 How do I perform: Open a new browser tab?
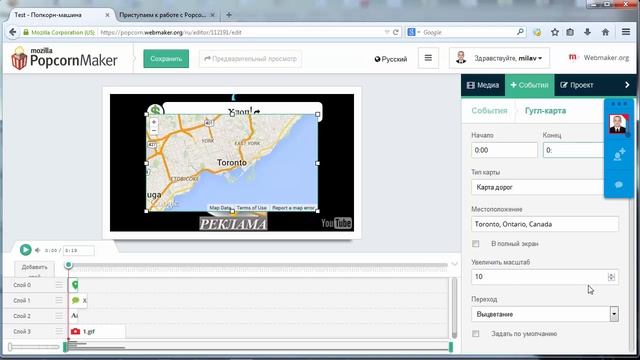coord(229,15)
